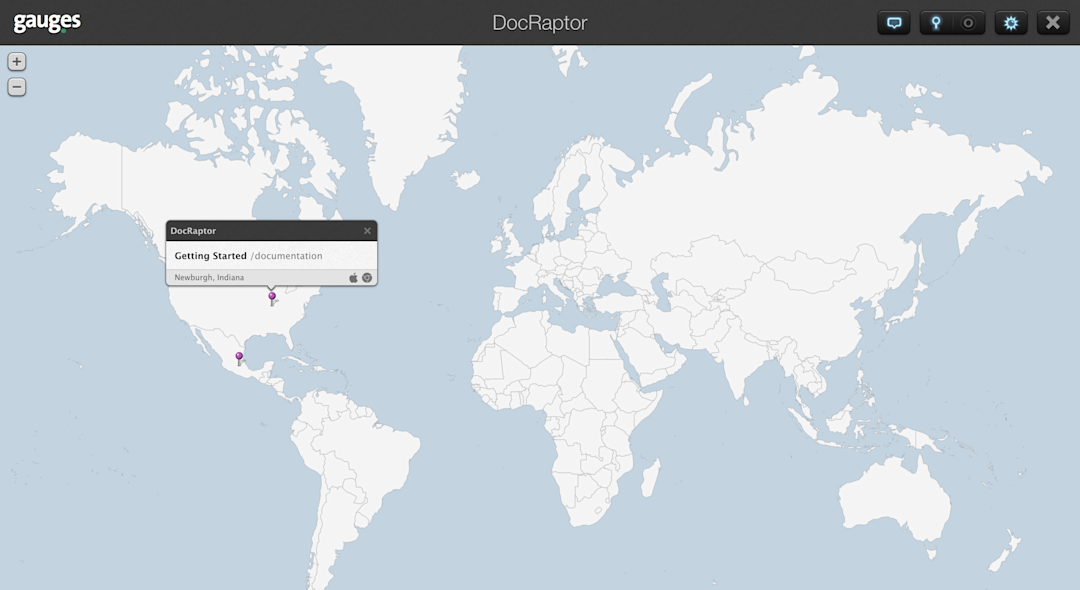Open settings with the gear icon

point(1011,23)
